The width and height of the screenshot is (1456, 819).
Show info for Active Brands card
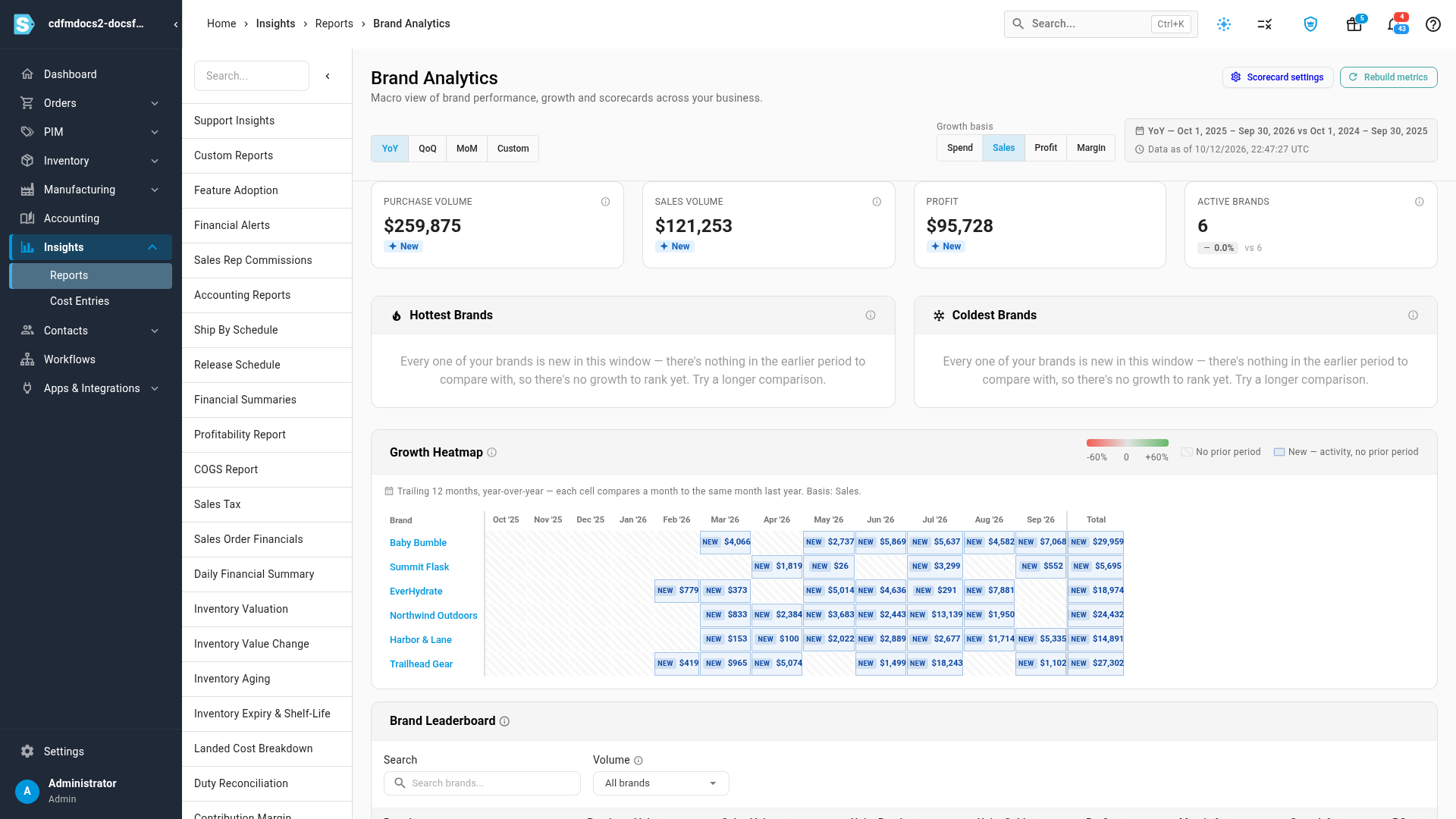1420,202
